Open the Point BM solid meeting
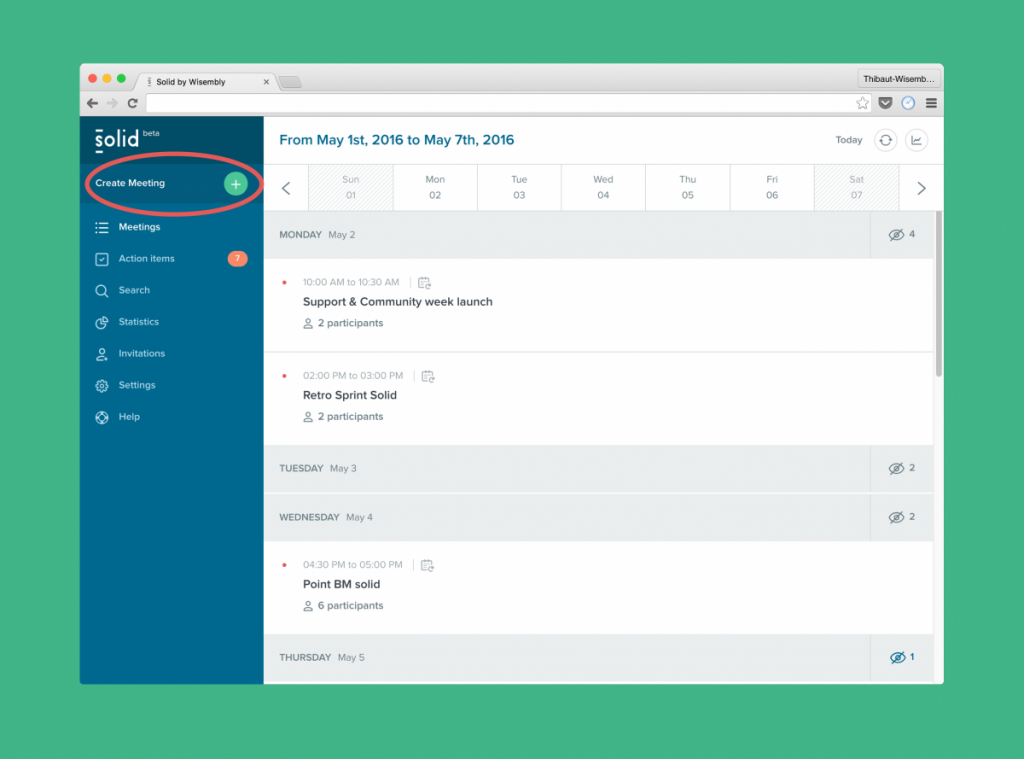1024x759 pixels. pyautogui.click(x=341, y=584)
